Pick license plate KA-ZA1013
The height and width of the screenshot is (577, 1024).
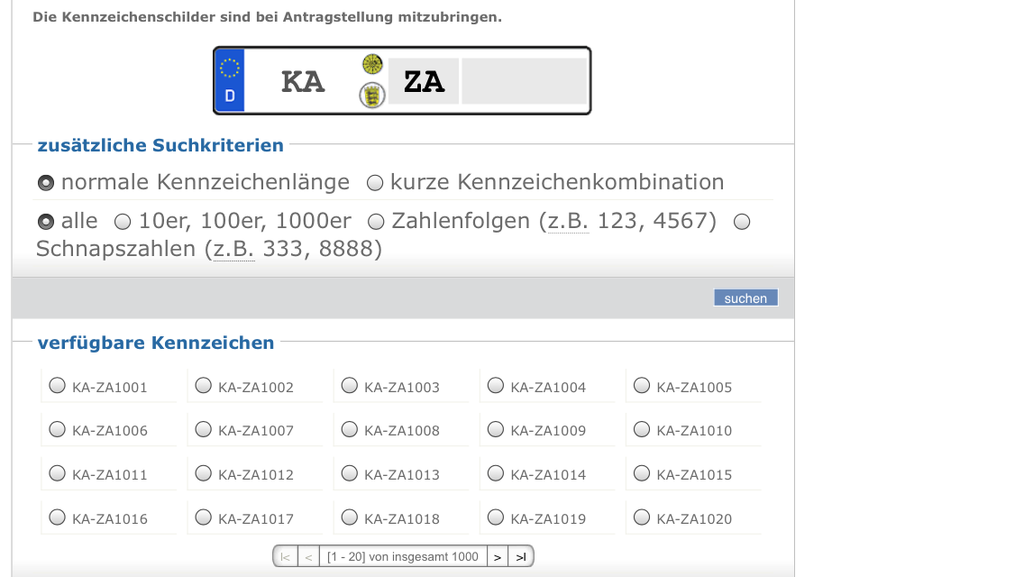click(x=350, y=474)
